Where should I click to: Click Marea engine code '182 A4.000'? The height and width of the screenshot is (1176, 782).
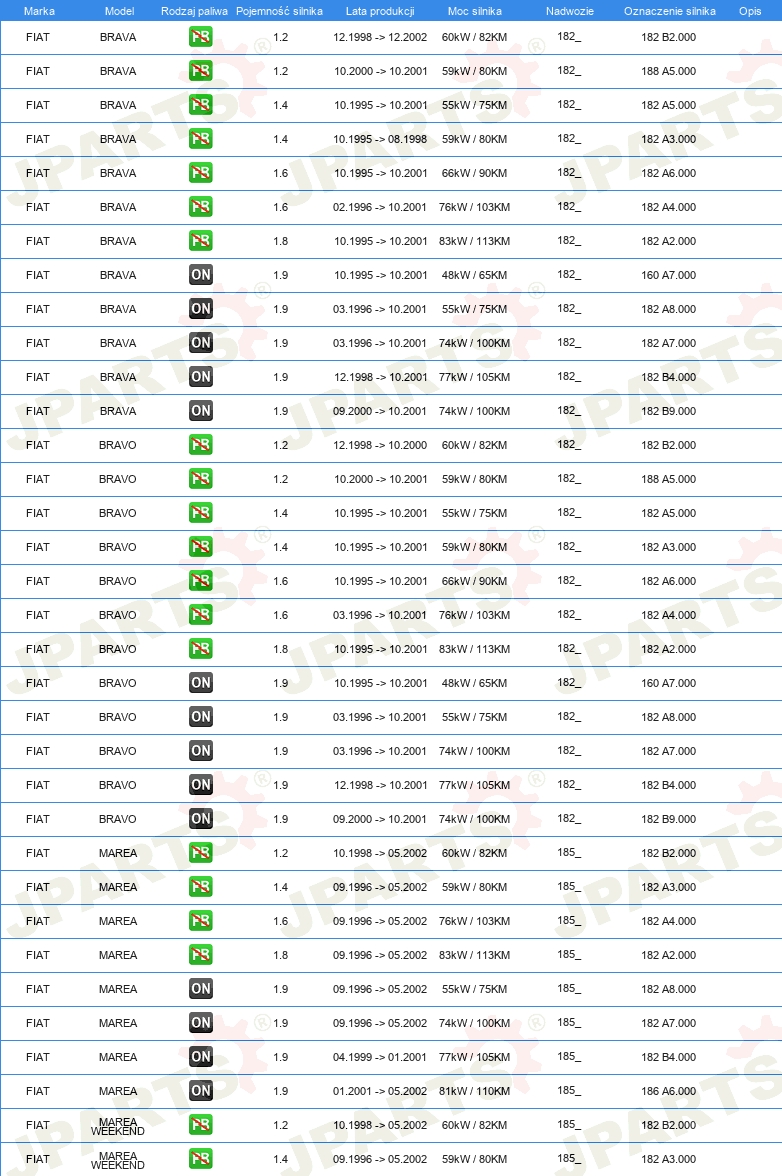[668, 921]
